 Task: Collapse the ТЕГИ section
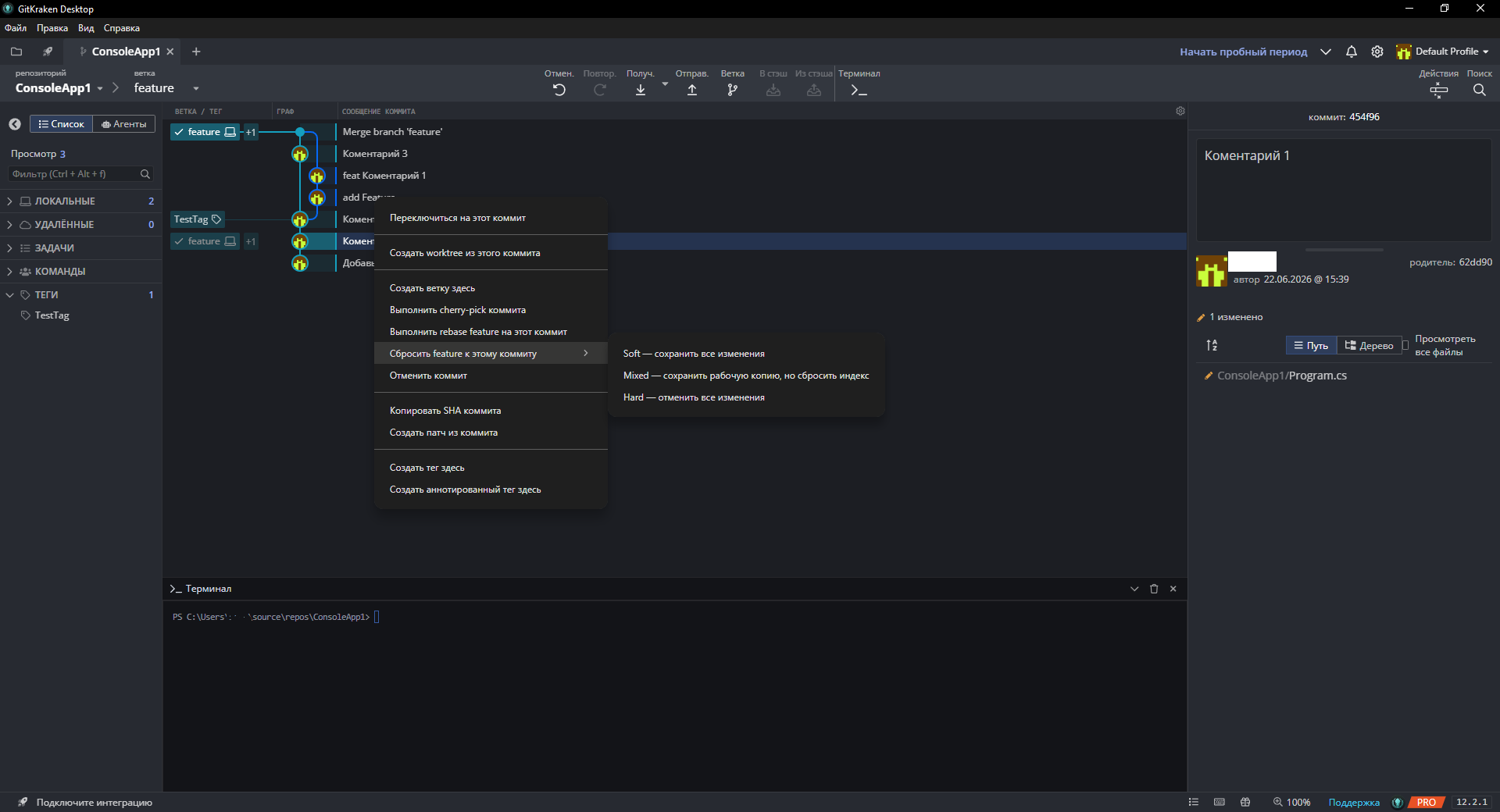coord(9,295)
